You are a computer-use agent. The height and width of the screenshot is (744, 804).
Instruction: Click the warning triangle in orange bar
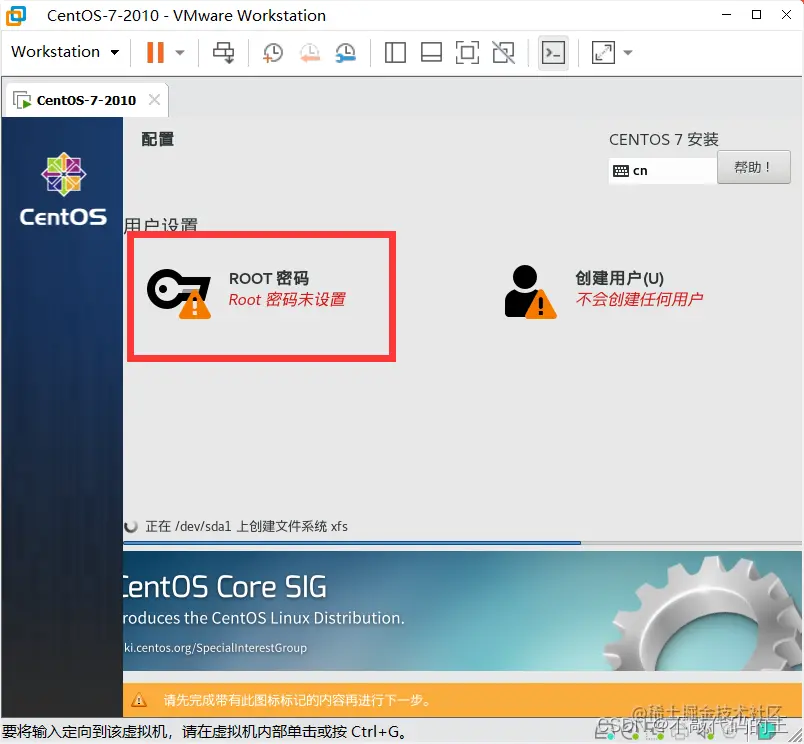[x=139, y=699]
